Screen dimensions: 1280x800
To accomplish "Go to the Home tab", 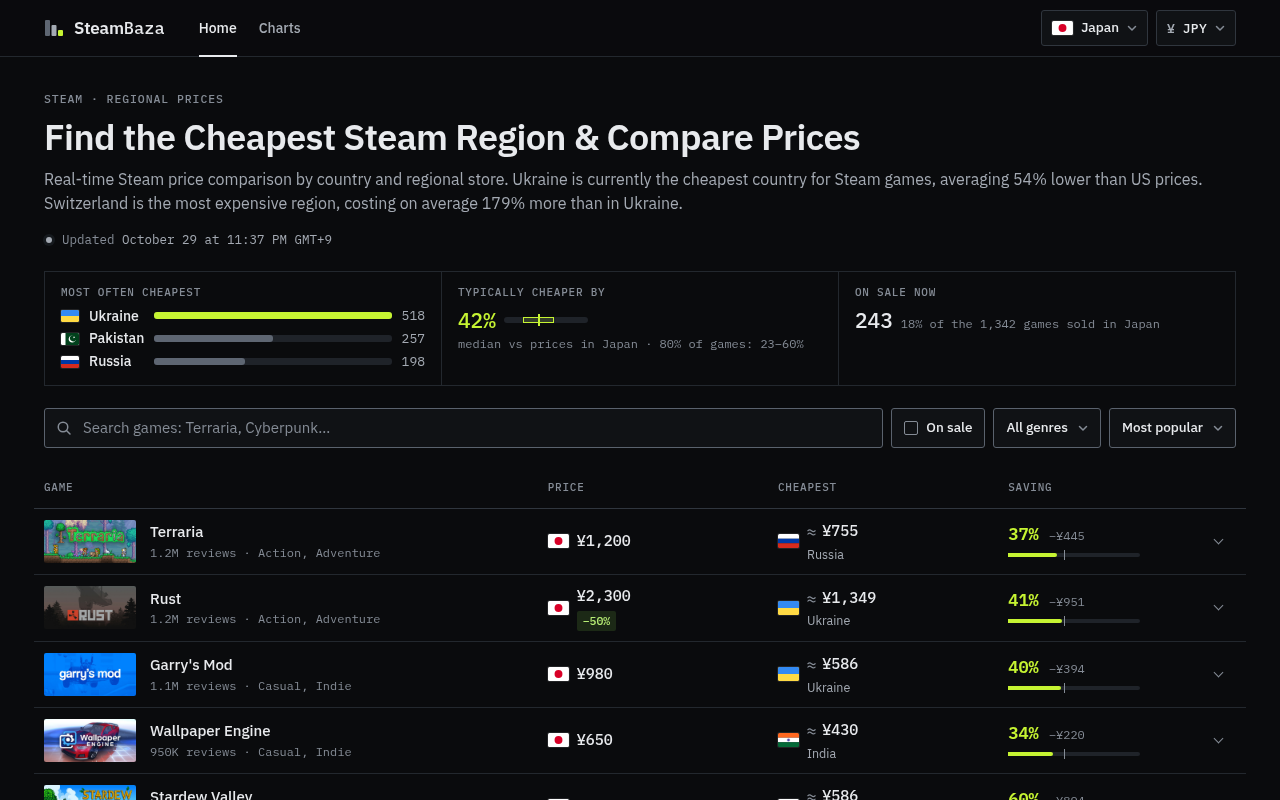I will (218, 28).
